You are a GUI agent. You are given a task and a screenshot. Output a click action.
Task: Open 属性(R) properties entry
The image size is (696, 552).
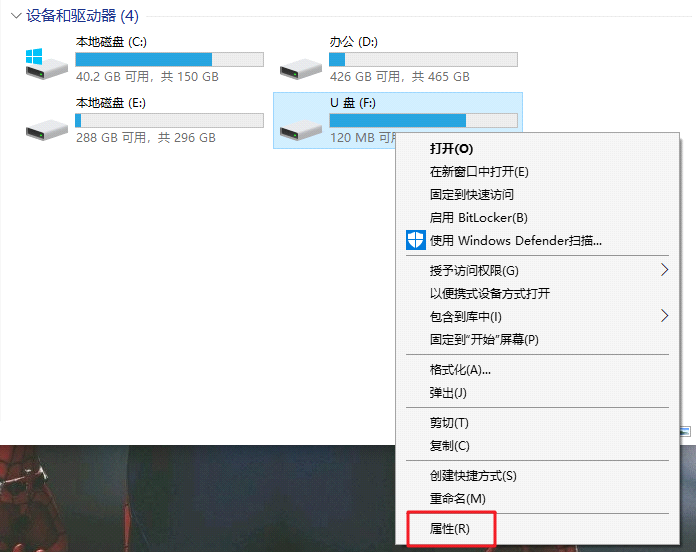click(449, 529)
